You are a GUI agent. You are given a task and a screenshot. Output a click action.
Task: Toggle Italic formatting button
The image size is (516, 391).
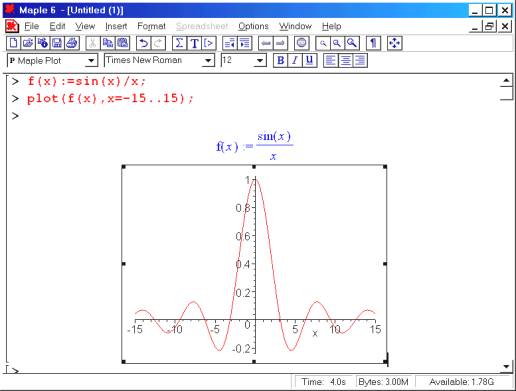pyautogui.click(x=295, y=61)
